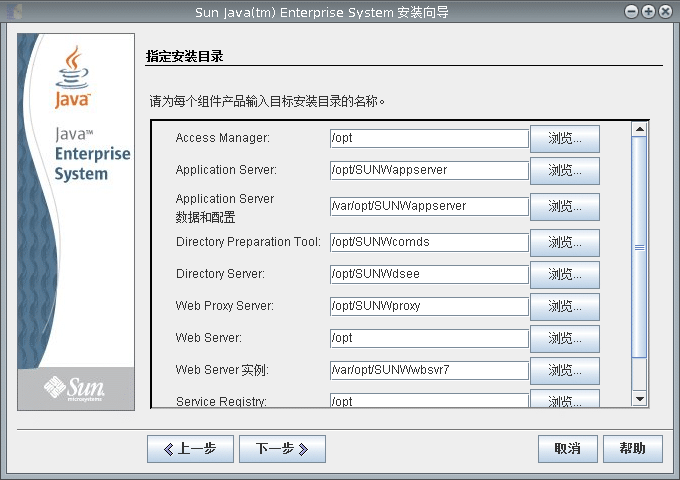This screenshot has height=480, width=680.
Task: Click Browse button for Directory Preparation Tool
Action: pos(565,243)
